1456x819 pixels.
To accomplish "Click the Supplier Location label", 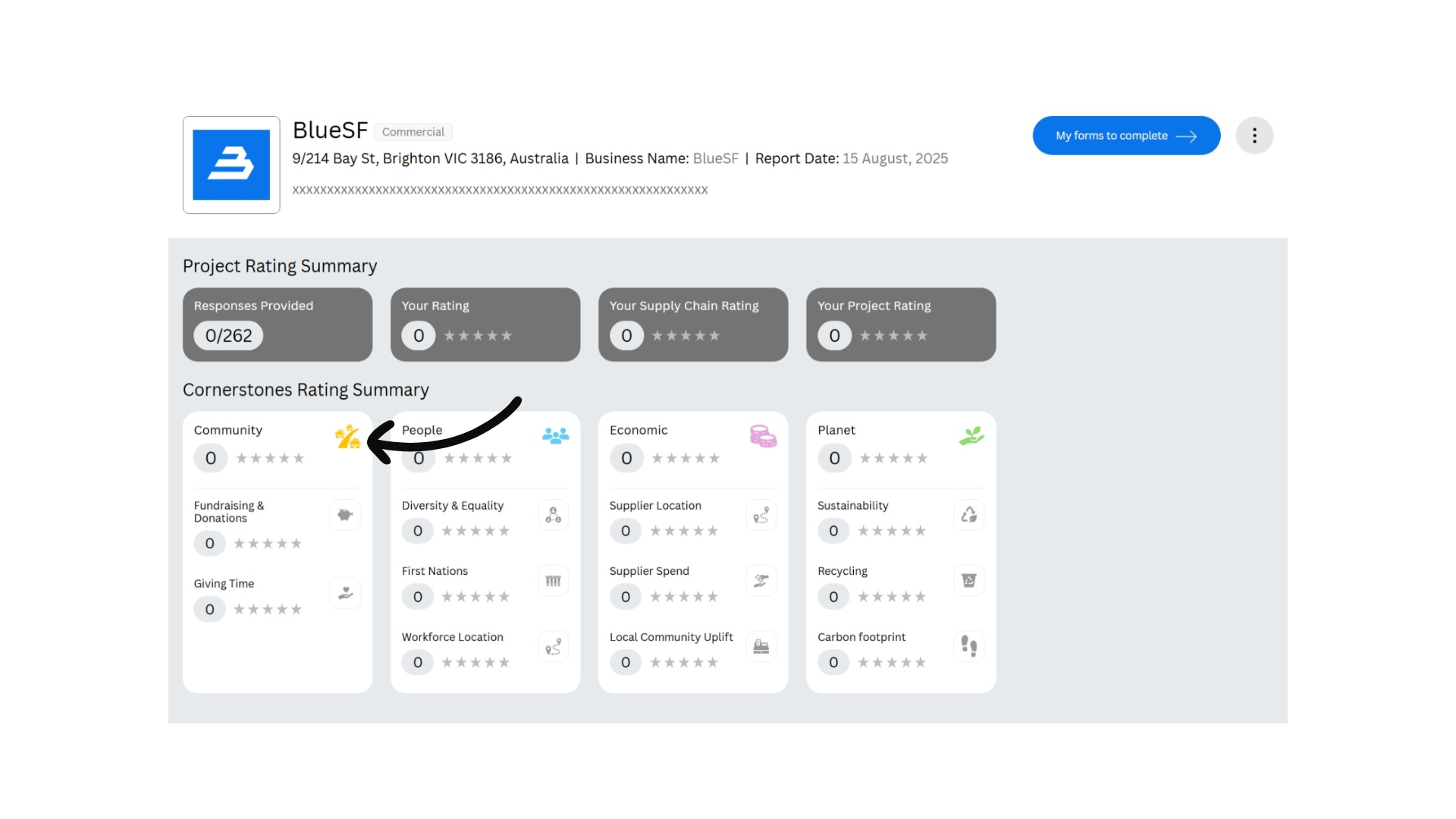I will tap(655, 506).
